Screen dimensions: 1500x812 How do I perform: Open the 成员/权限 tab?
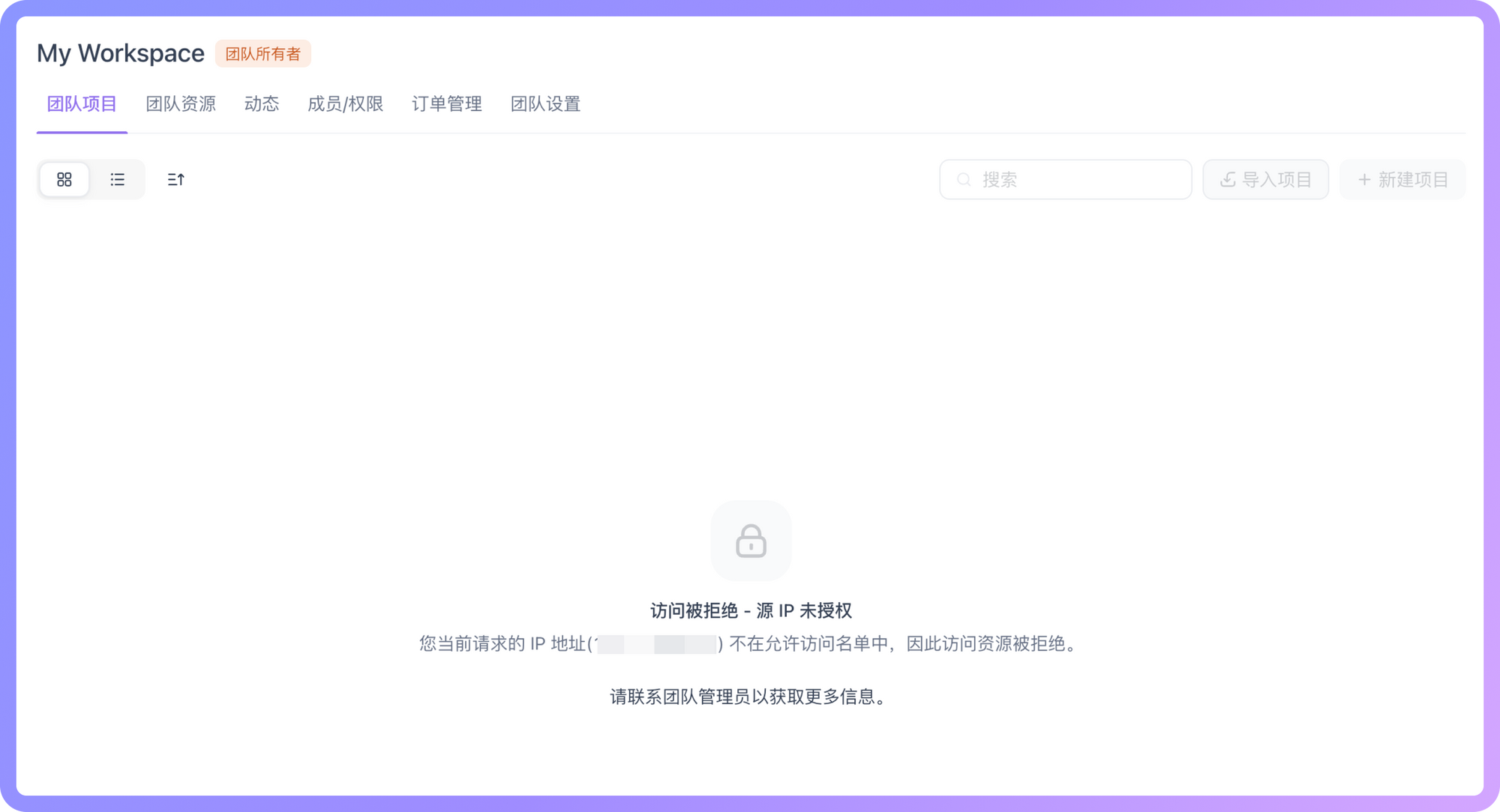346,104
